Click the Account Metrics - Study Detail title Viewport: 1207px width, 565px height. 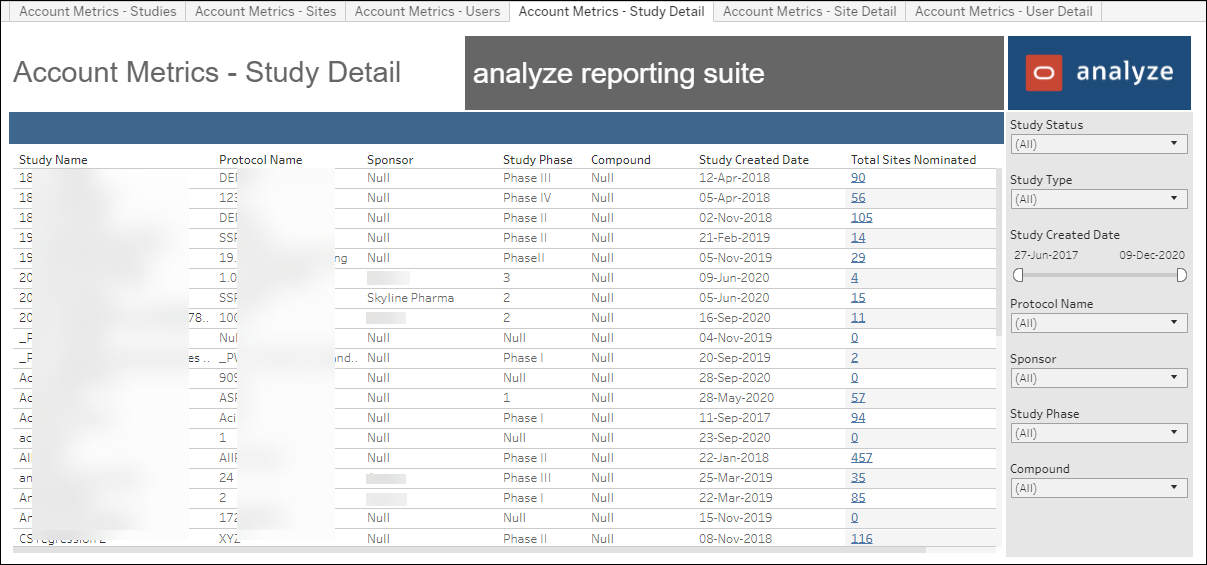[207, 73]
